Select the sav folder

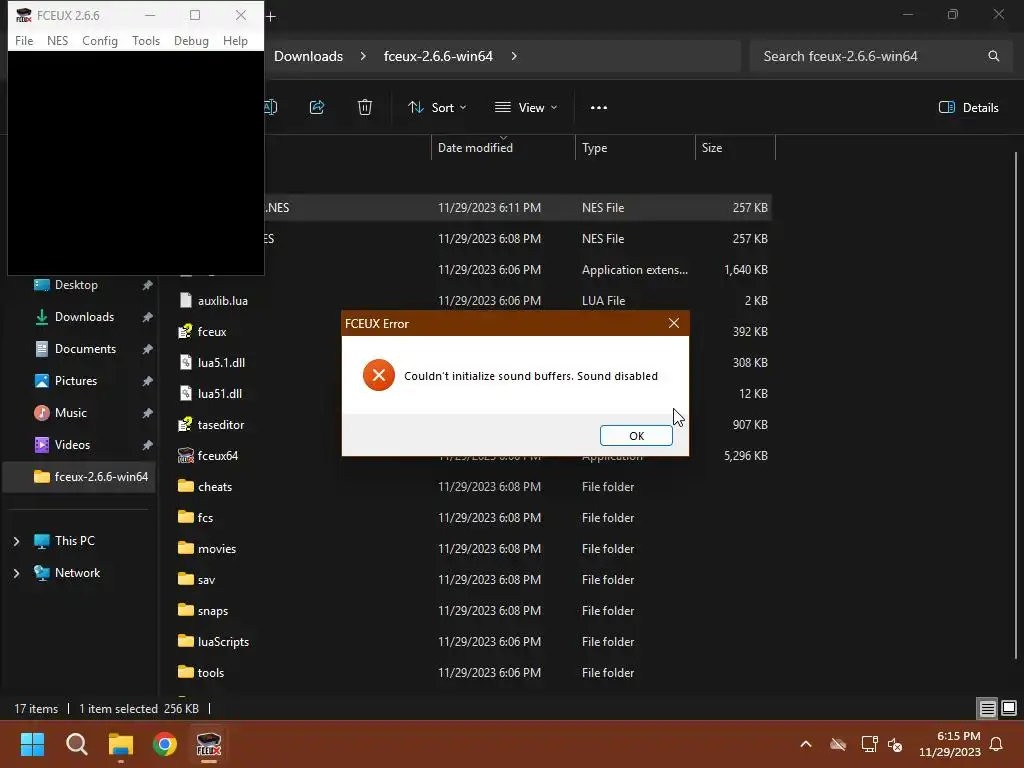click(206, 580)
